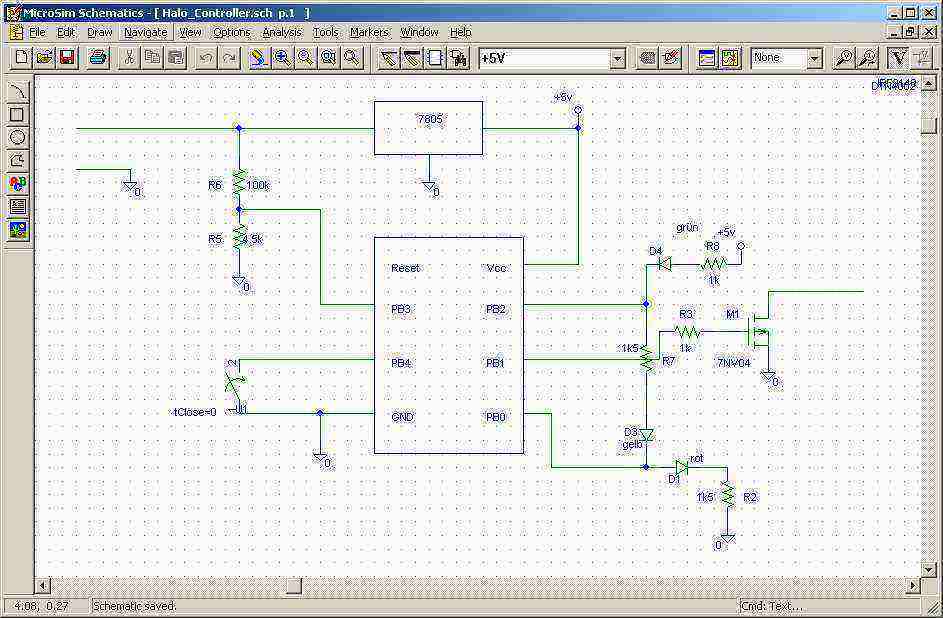The width and height of the screenshot is (943, 618).
Task: Click the Insert Picture tool icon
Action: click(x=17, y=229)
